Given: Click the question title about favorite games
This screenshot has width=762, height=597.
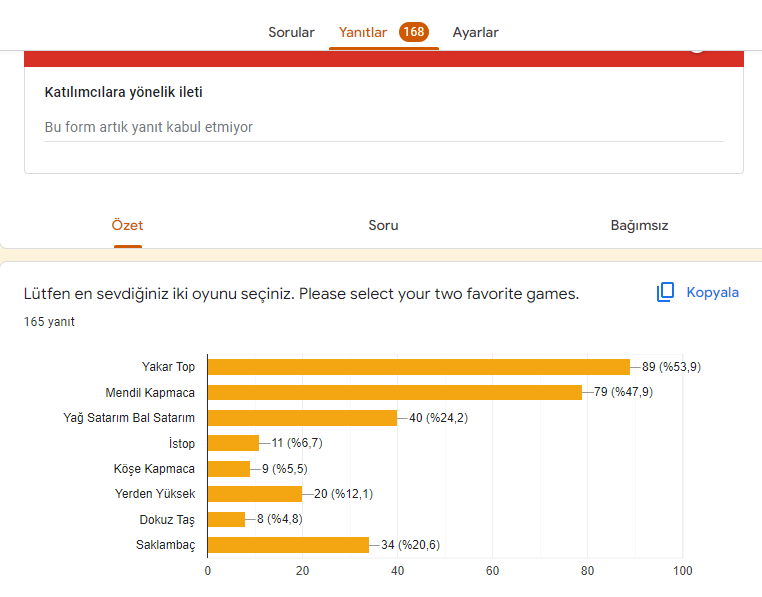Looking at the screenshot, I should click(301, 294).
